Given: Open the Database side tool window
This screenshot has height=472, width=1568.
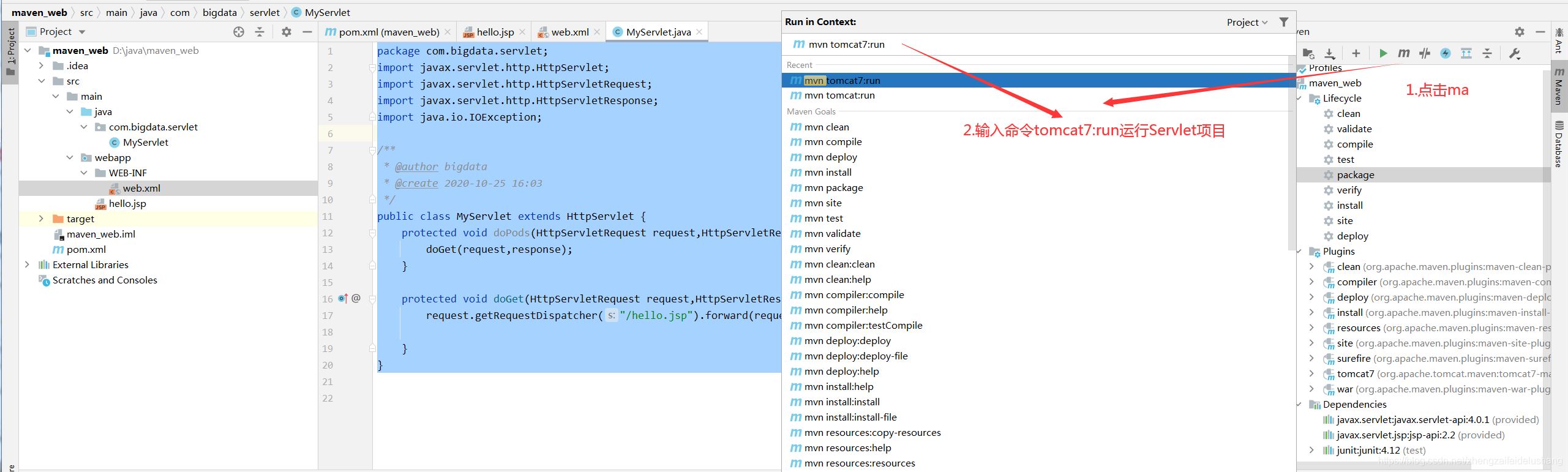Looking at the screenshot, I should coord(1559,144).
